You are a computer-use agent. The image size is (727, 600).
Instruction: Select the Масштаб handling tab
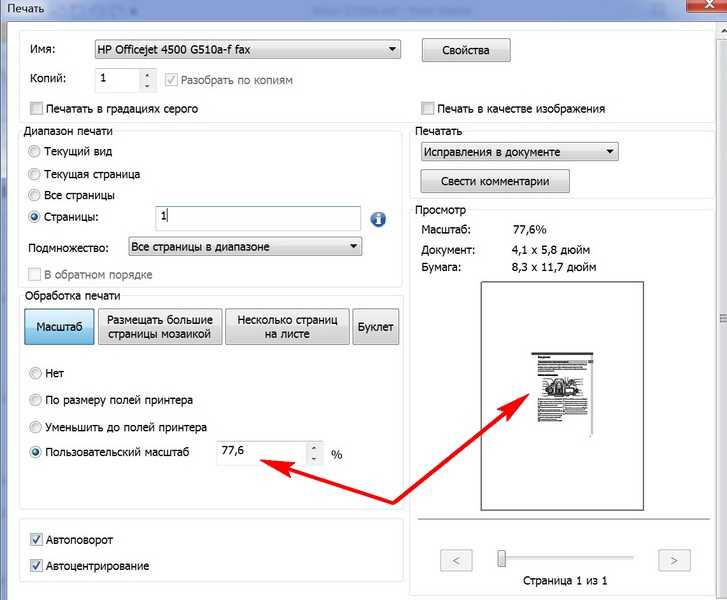tap(59, 326)
